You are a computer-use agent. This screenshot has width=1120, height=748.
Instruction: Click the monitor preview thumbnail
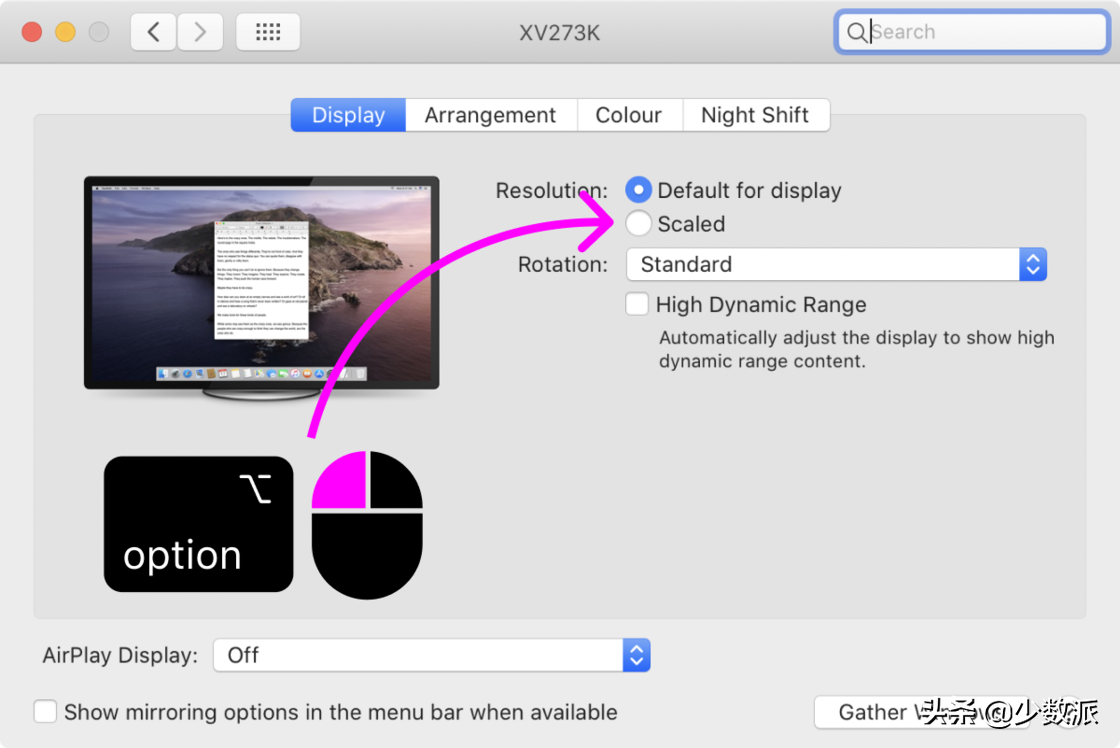261,288
